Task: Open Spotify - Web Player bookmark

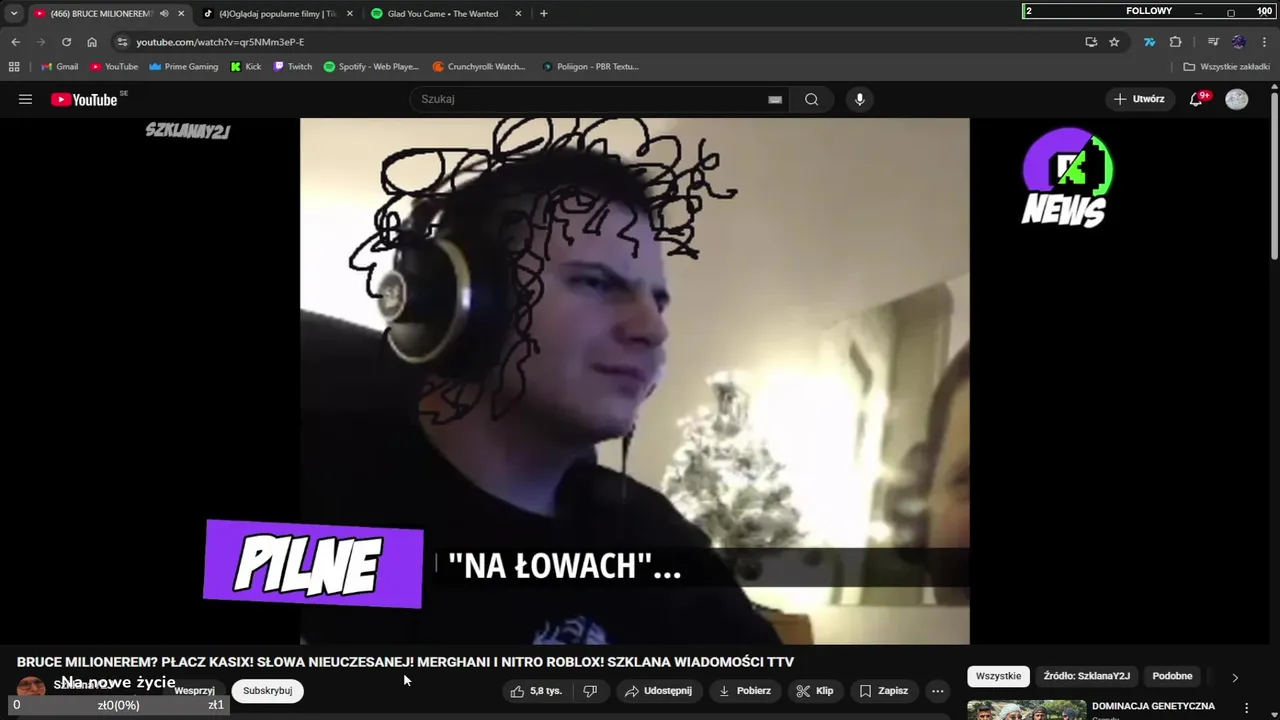Action: coord(371,67)
